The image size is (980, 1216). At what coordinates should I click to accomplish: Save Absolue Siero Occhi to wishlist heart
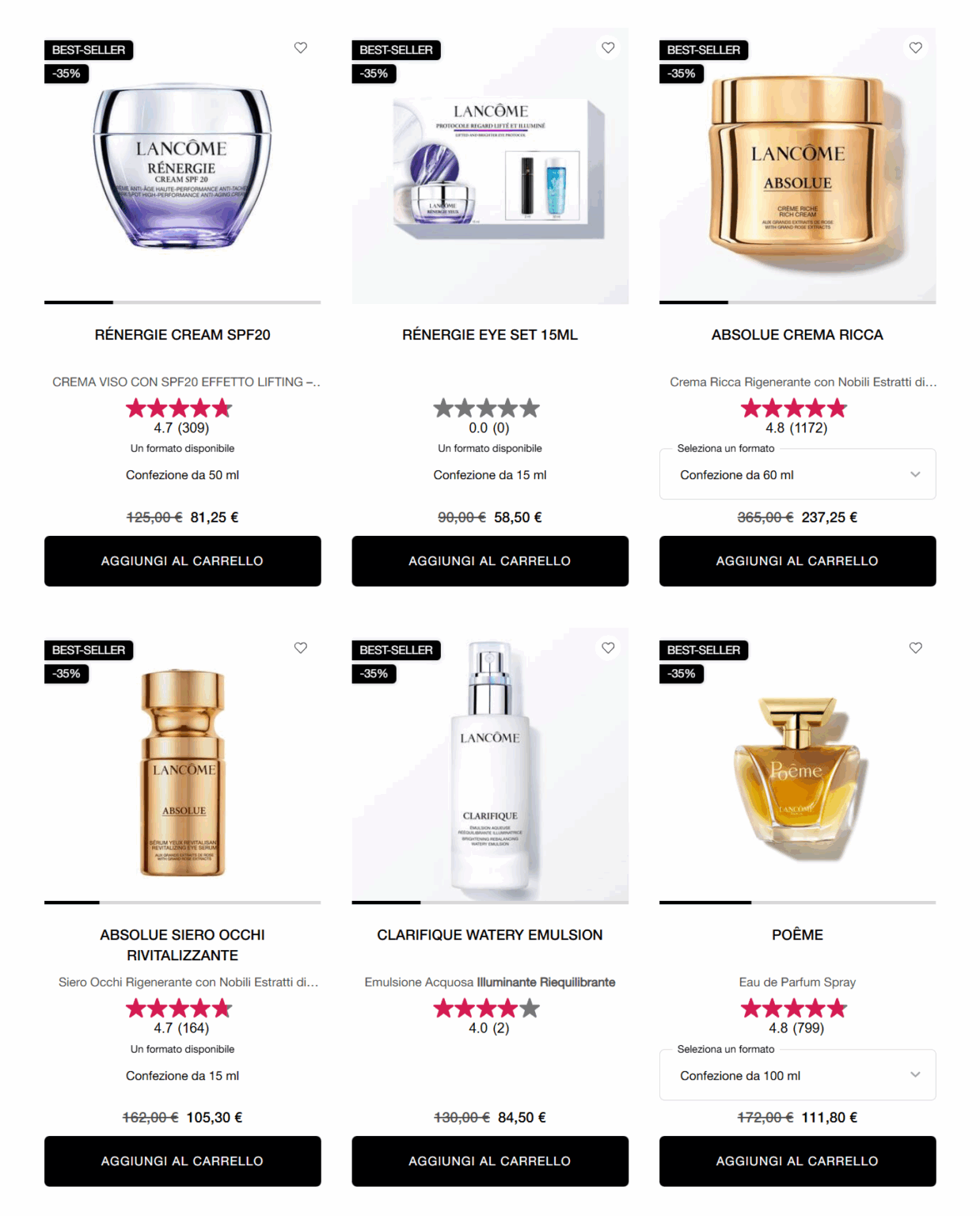(301, 648)
